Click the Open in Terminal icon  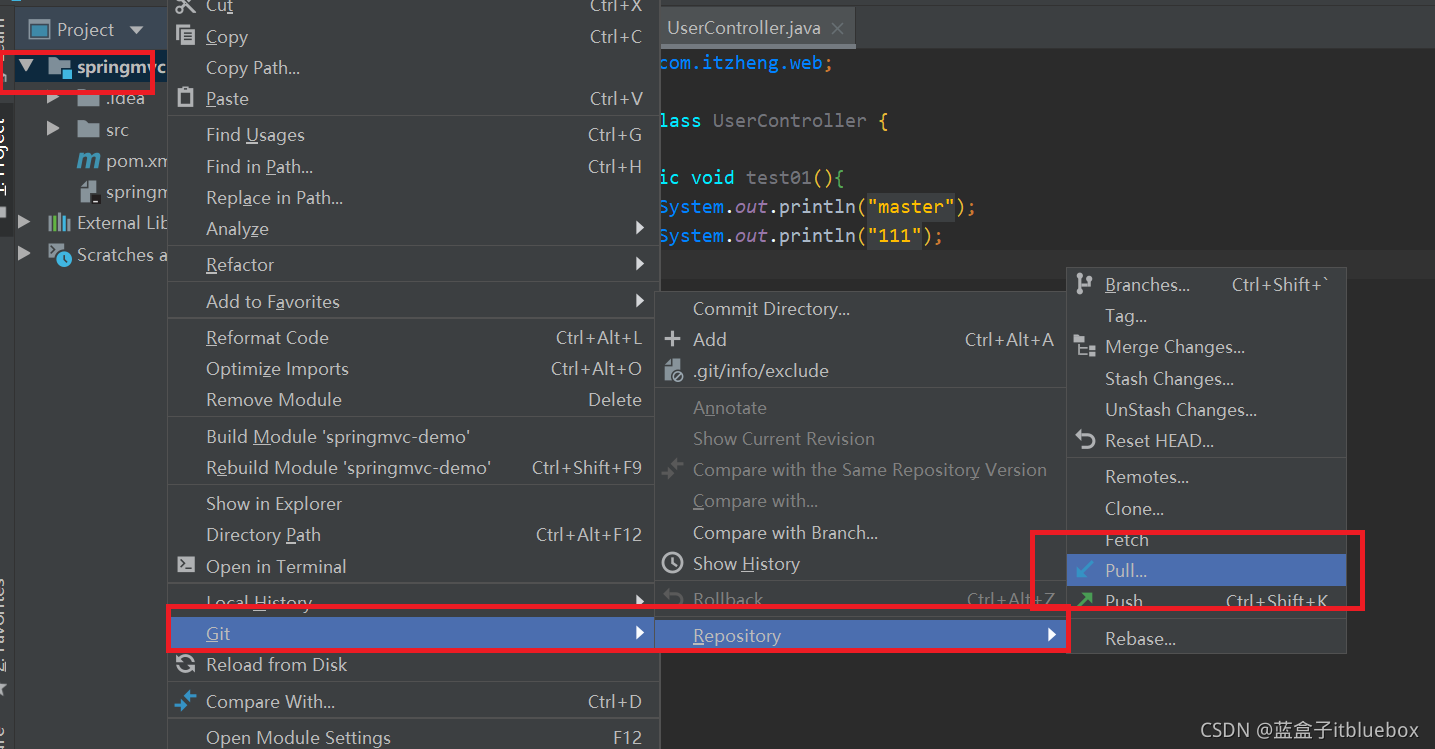click(185, 565)
